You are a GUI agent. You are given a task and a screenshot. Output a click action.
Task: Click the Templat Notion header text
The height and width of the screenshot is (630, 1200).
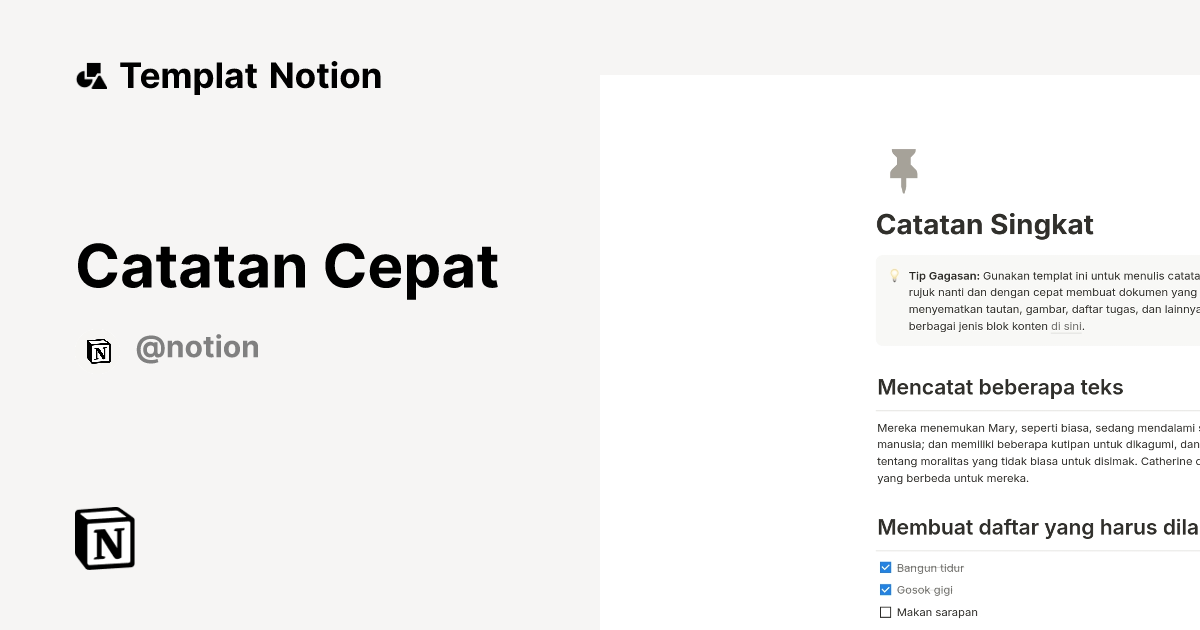point(250,75)
